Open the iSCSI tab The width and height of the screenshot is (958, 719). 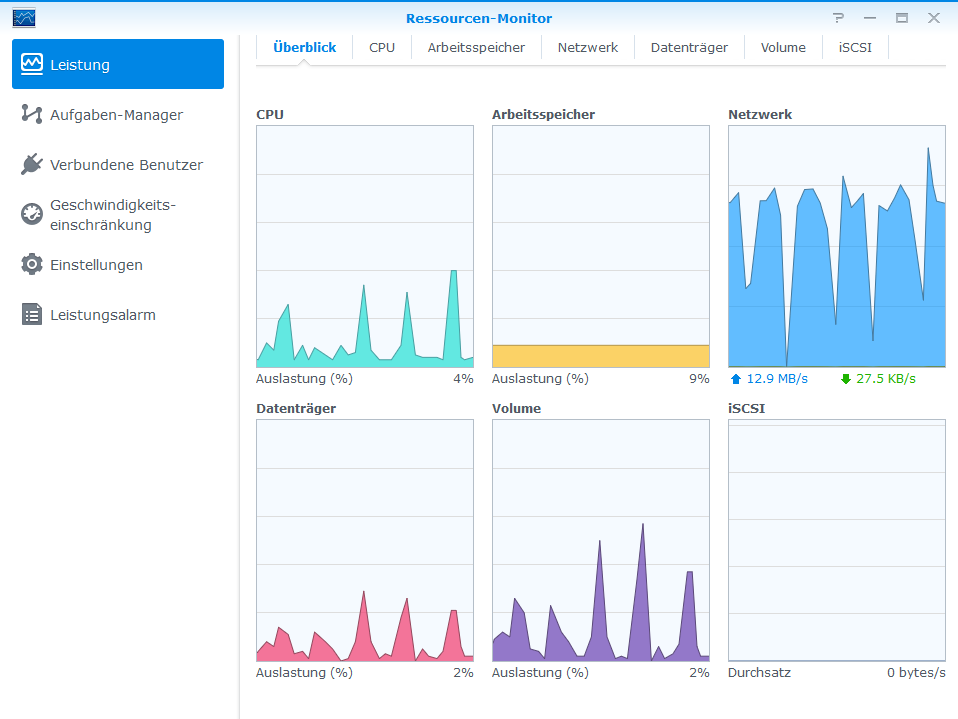tap(855, 48)
